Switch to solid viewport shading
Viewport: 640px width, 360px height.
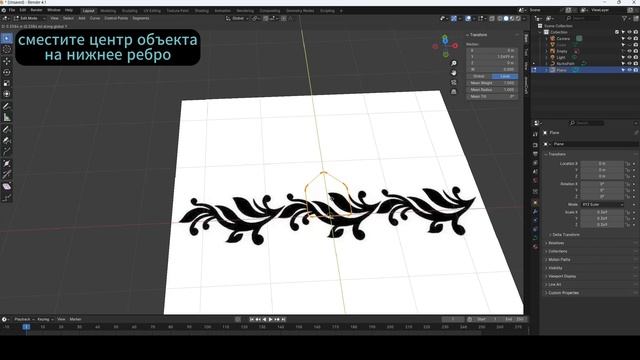point(506,18)
